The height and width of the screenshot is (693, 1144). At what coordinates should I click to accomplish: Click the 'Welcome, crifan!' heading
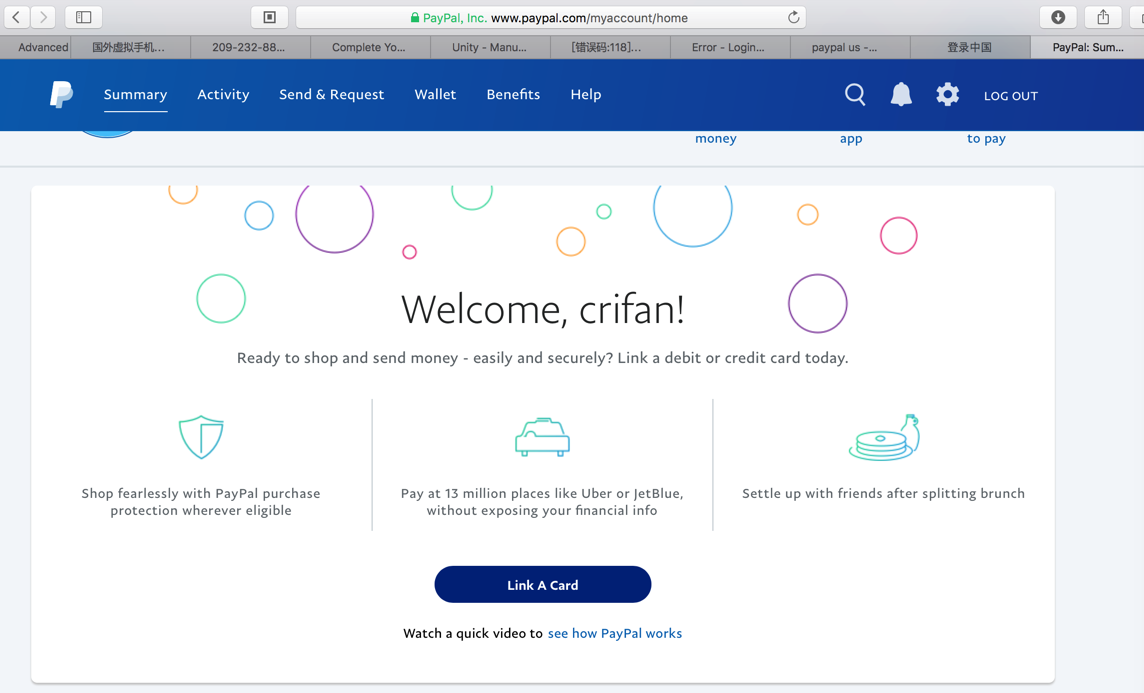(543, 309)
